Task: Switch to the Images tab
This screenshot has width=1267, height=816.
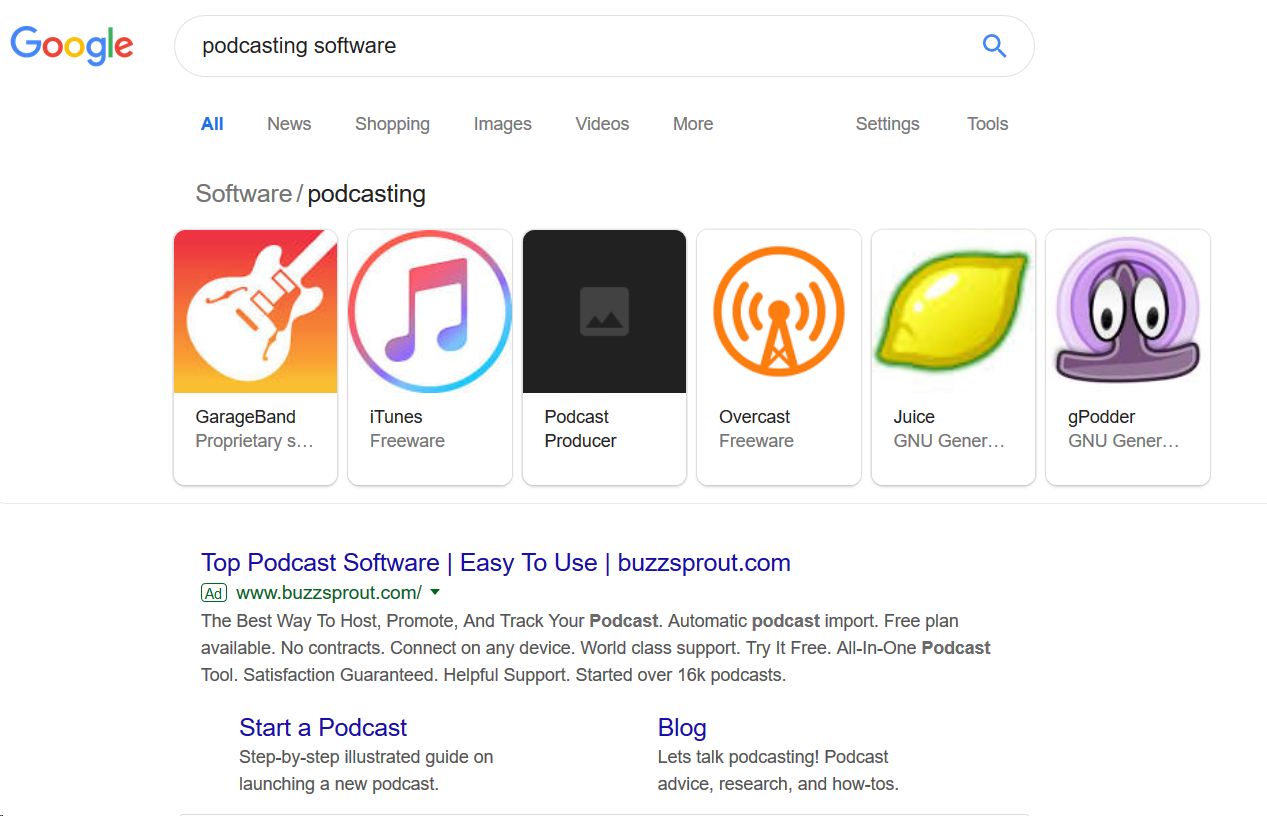Action: point(502,124)
